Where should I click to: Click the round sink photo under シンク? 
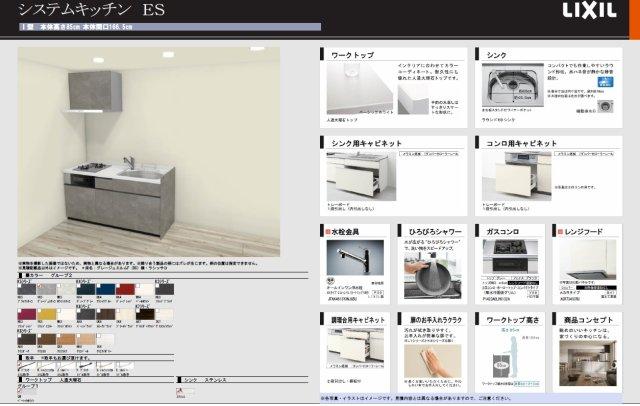pos(514,84)
